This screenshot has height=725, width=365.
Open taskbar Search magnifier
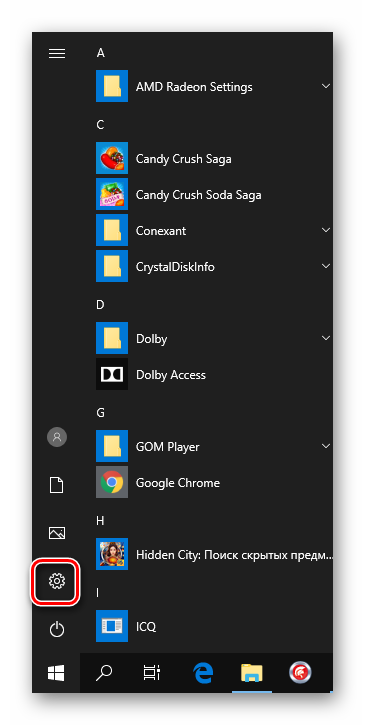(104, 673)
